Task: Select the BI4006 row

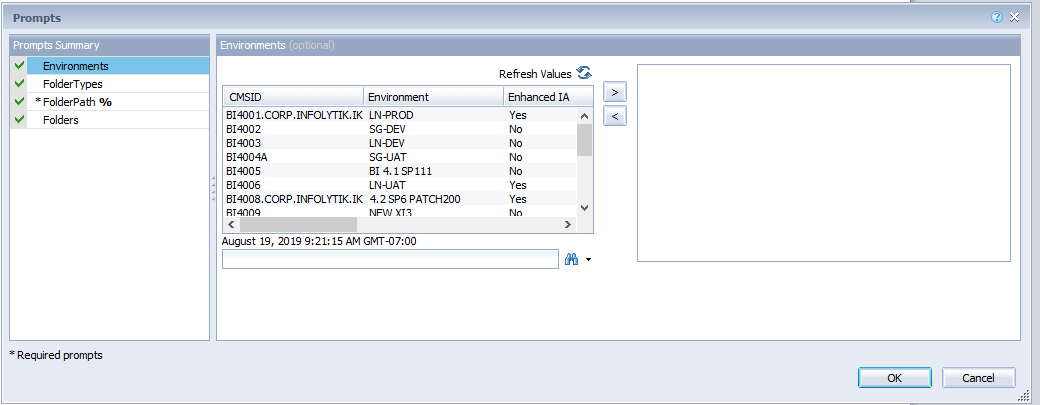Action: coord(400,184)
